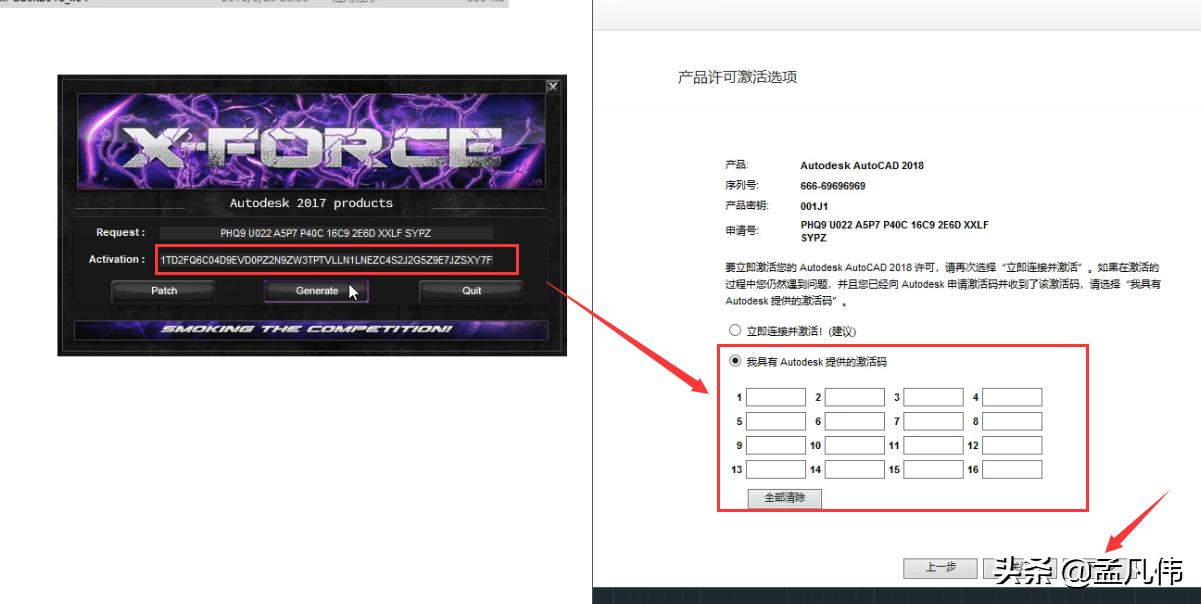Select the 立即连接并激活 radio option
The image size is (1201, 604).
tap(735, 330)
